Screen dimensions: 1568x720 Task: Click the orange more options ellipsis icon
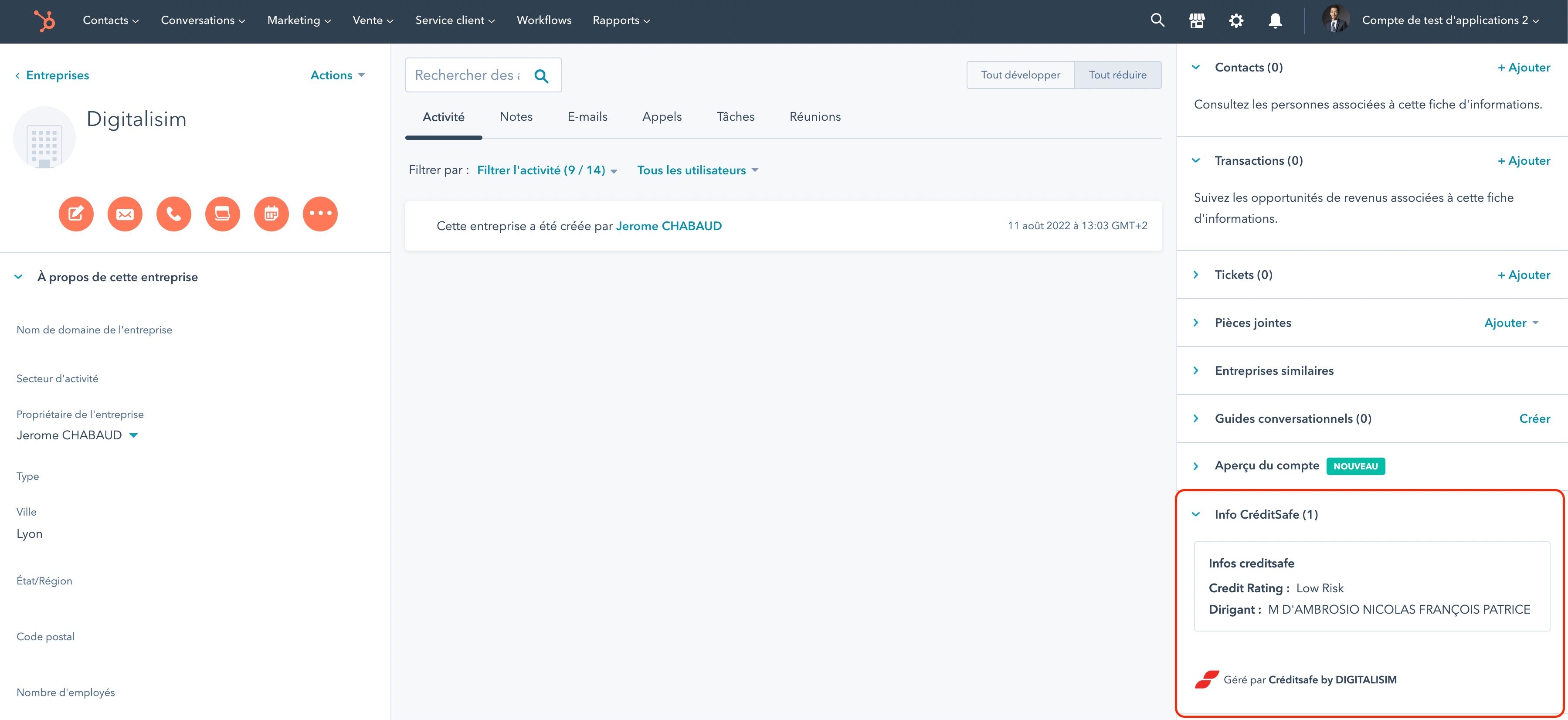click(x=319, y=214)
